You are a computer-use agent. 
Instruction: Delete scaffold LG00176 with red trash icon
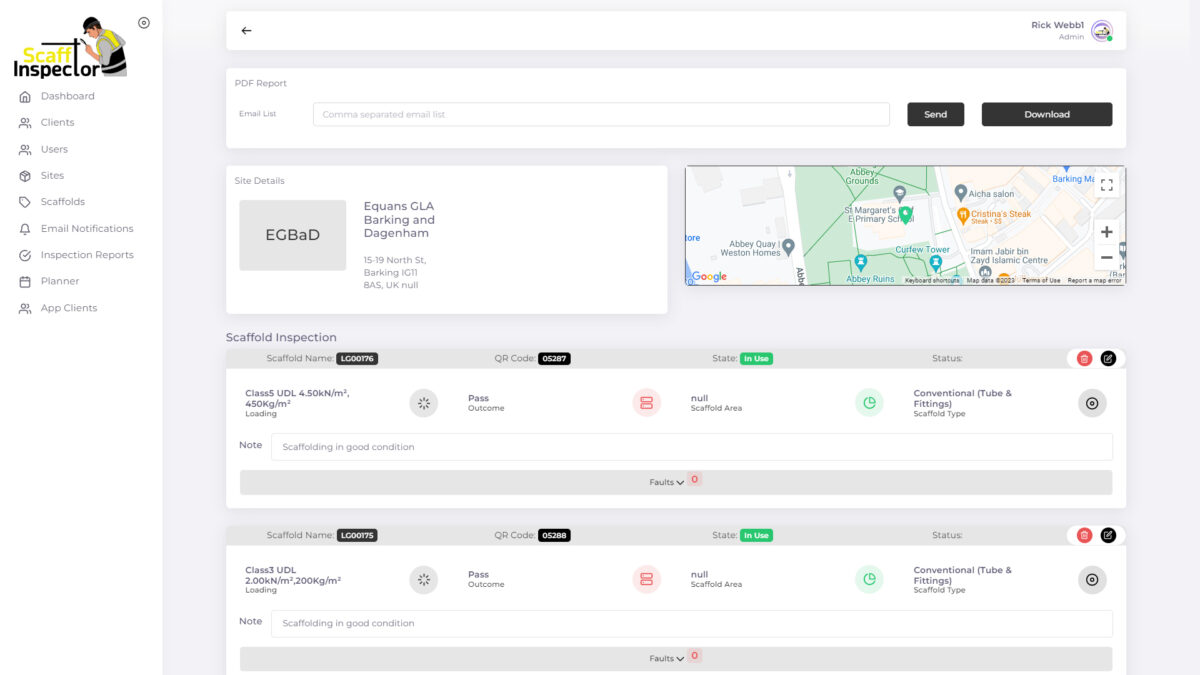(x=1084, y=358)
